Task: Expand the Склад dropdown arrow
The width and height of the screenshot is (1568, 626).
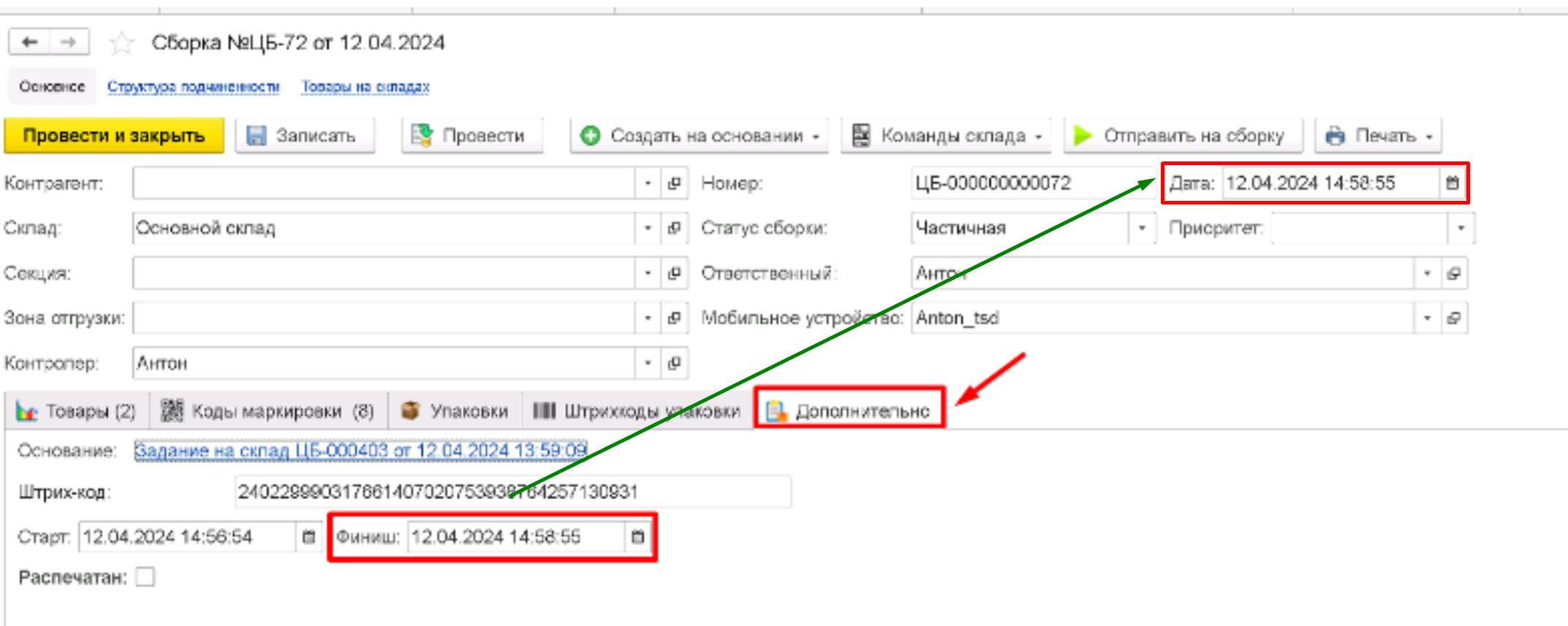Action: click(648, 228)
